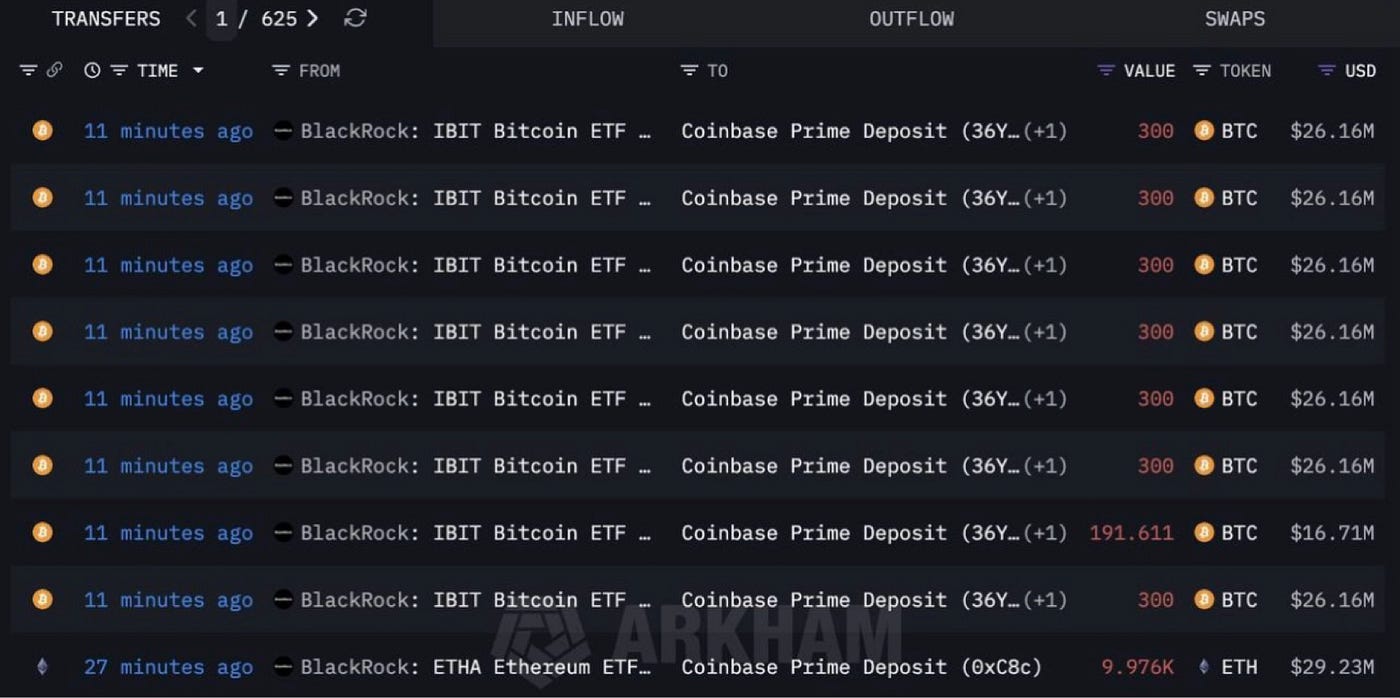
Task: Open the filter for the VALUE column
Action: tap(1105, 70)
